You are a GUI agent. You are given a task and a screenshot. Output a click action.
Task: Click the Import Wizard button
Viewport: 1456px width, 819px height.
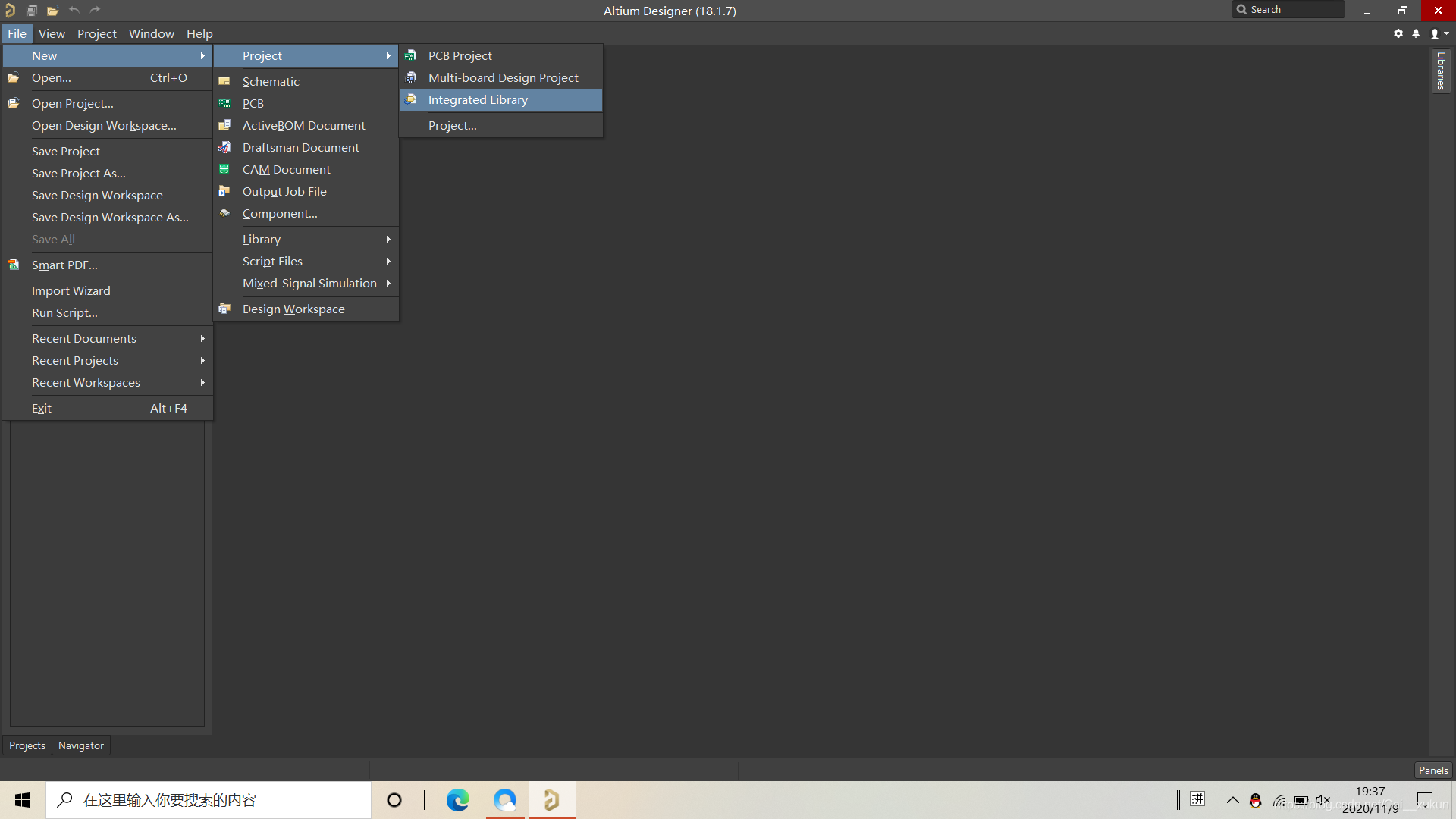click(71, 290)
